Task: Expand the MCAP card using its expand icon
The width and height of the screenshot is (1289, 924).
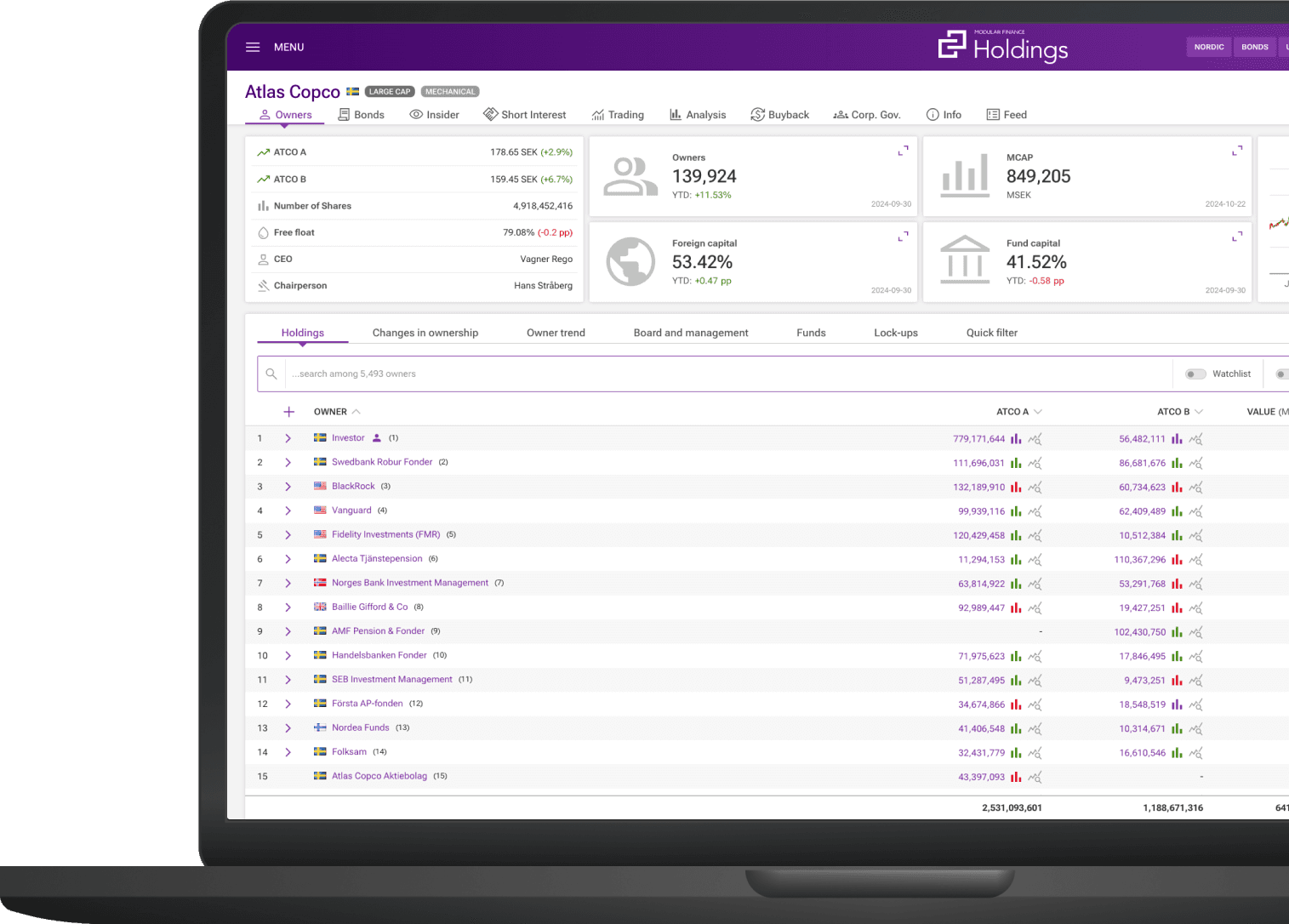Action: click(1237, 151)
